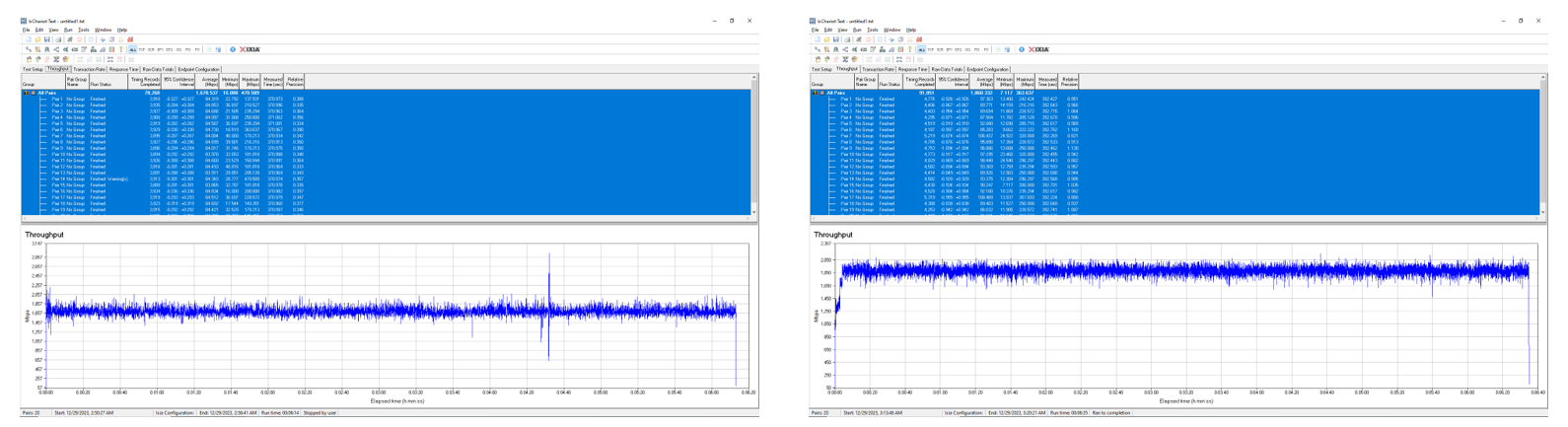Viewport: 1568px width, 427px height.
Task: Open Window menu in right IxChariot window
Action: 892,30
